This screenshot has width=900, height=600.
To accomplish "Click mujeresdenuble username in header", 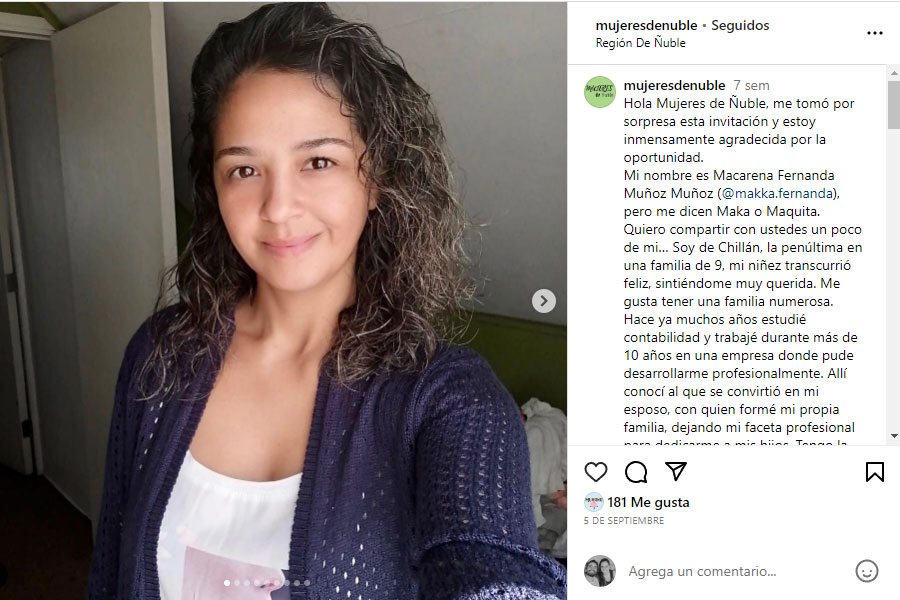I will pos(646,25).
